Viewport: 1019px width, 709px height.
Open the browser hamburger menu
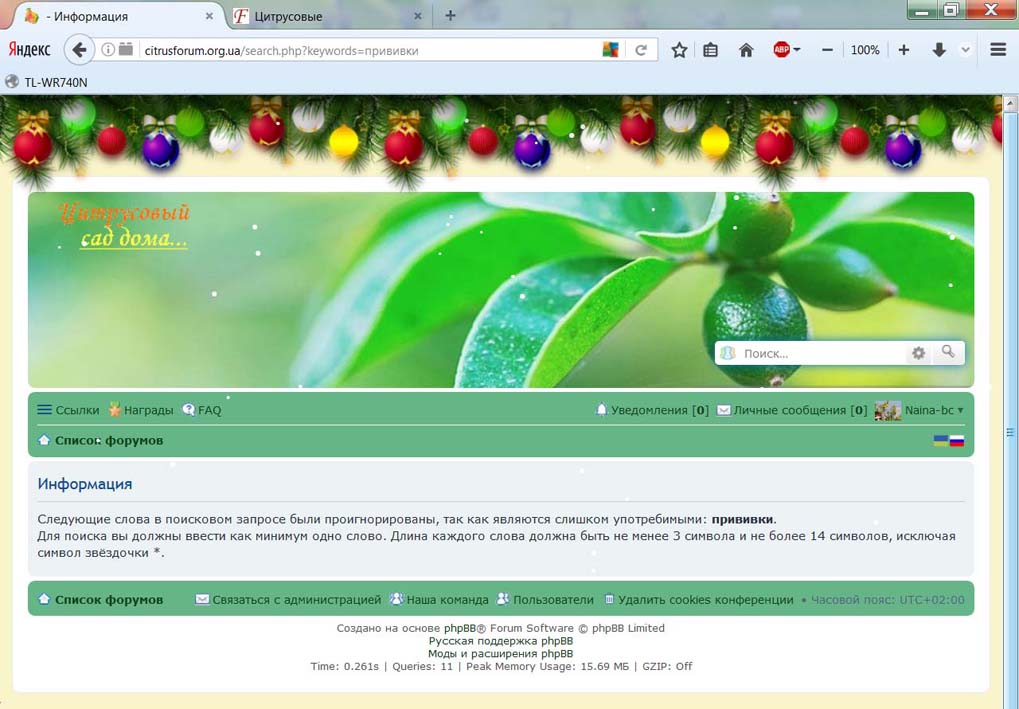(997, 50)
